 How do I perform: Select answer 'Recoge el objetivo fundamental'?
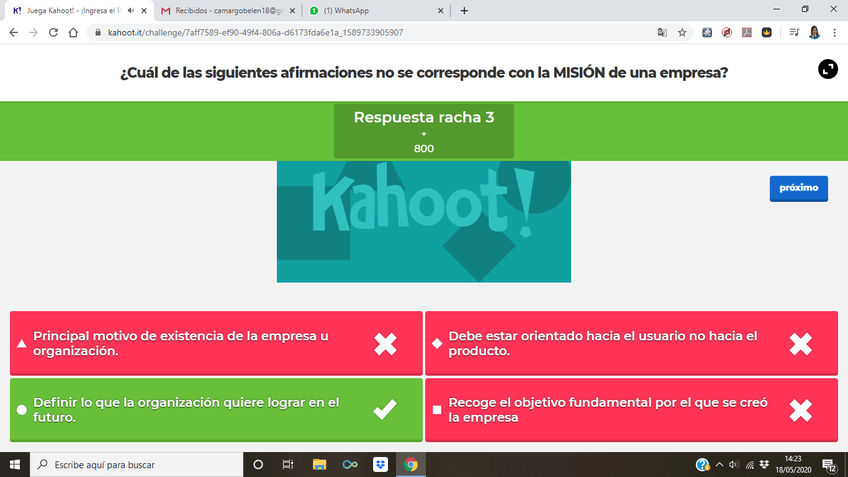(x=631, y=410)
